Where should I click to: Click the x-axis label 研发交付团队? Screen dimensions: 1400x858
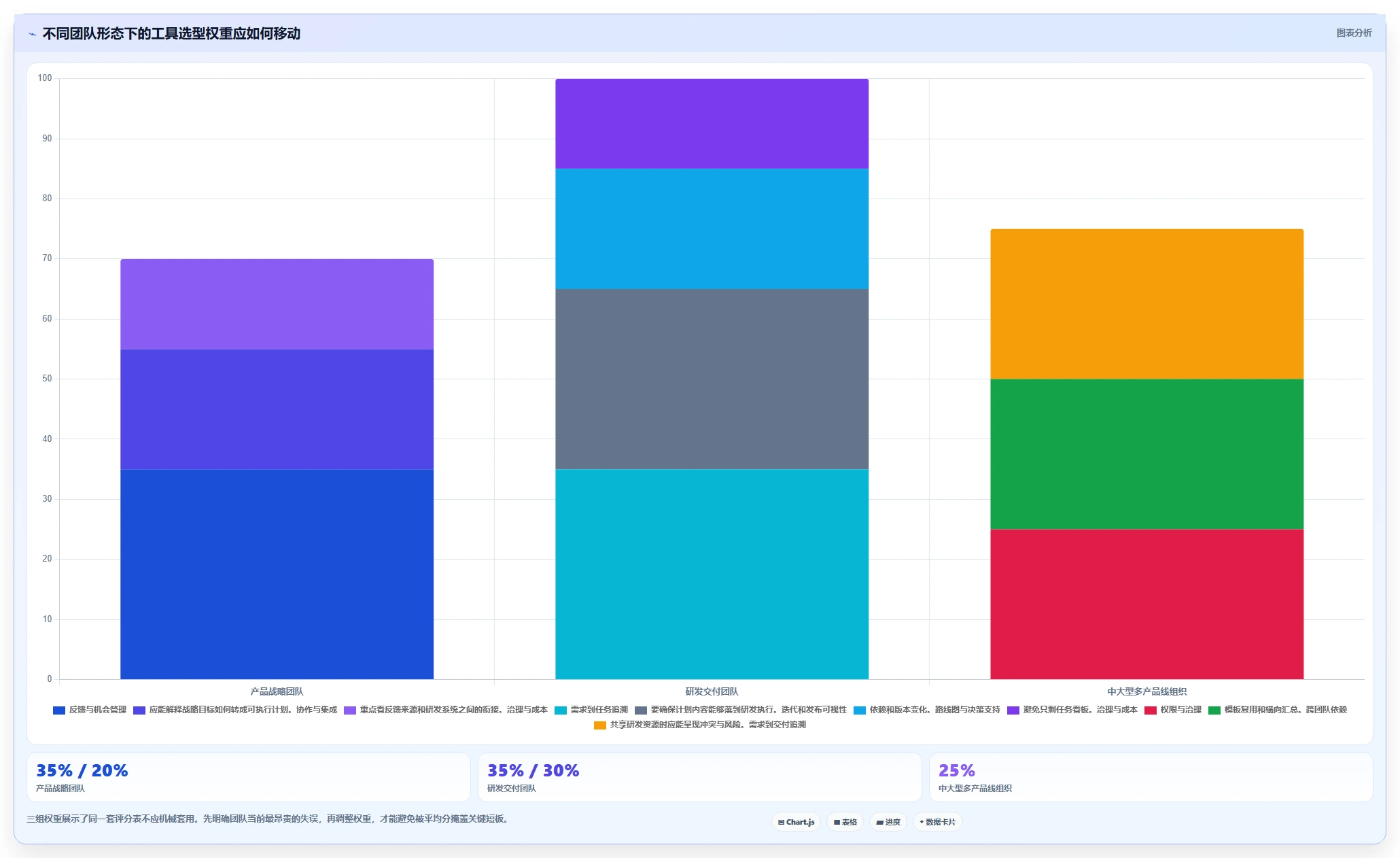712,691
